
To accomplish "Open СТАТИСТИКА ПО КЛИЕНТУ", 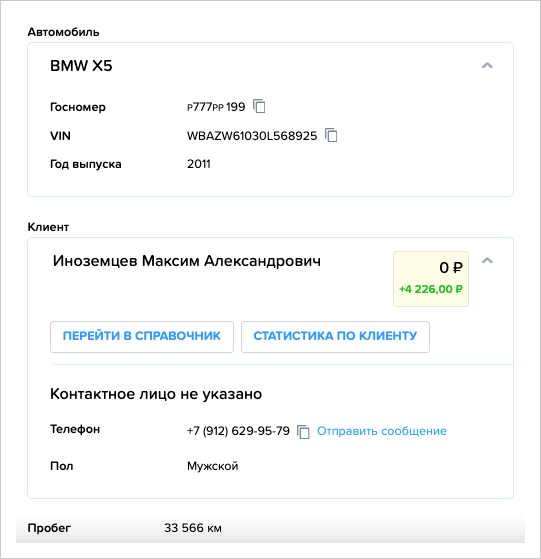I will [335, 337].
